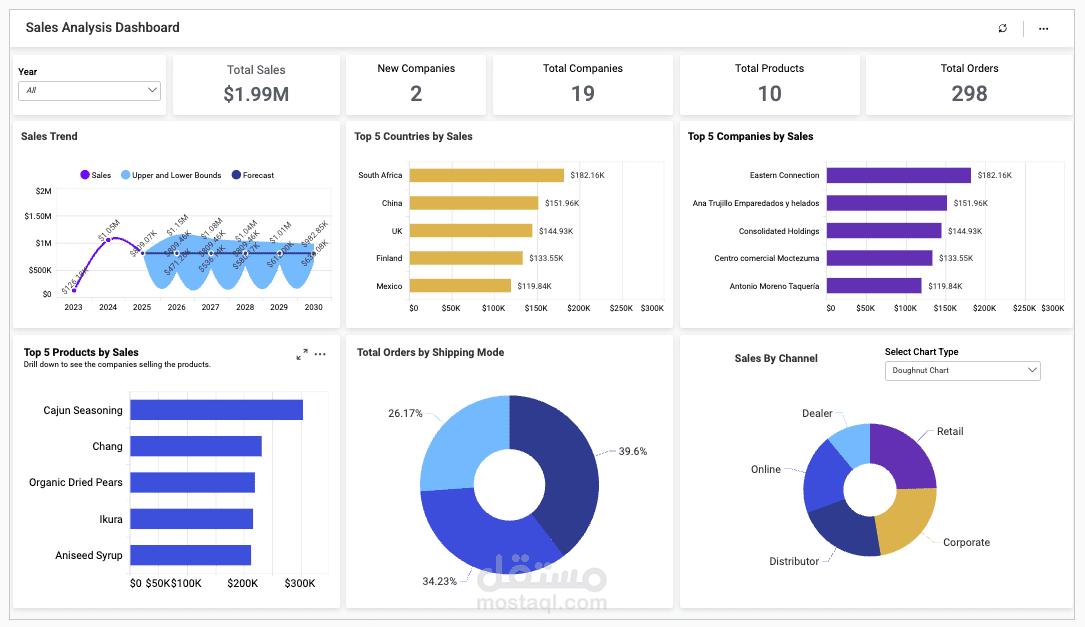Select the Aniseed Syrup bar
This screenshot has height=627, width=1085.
point(190,555)
